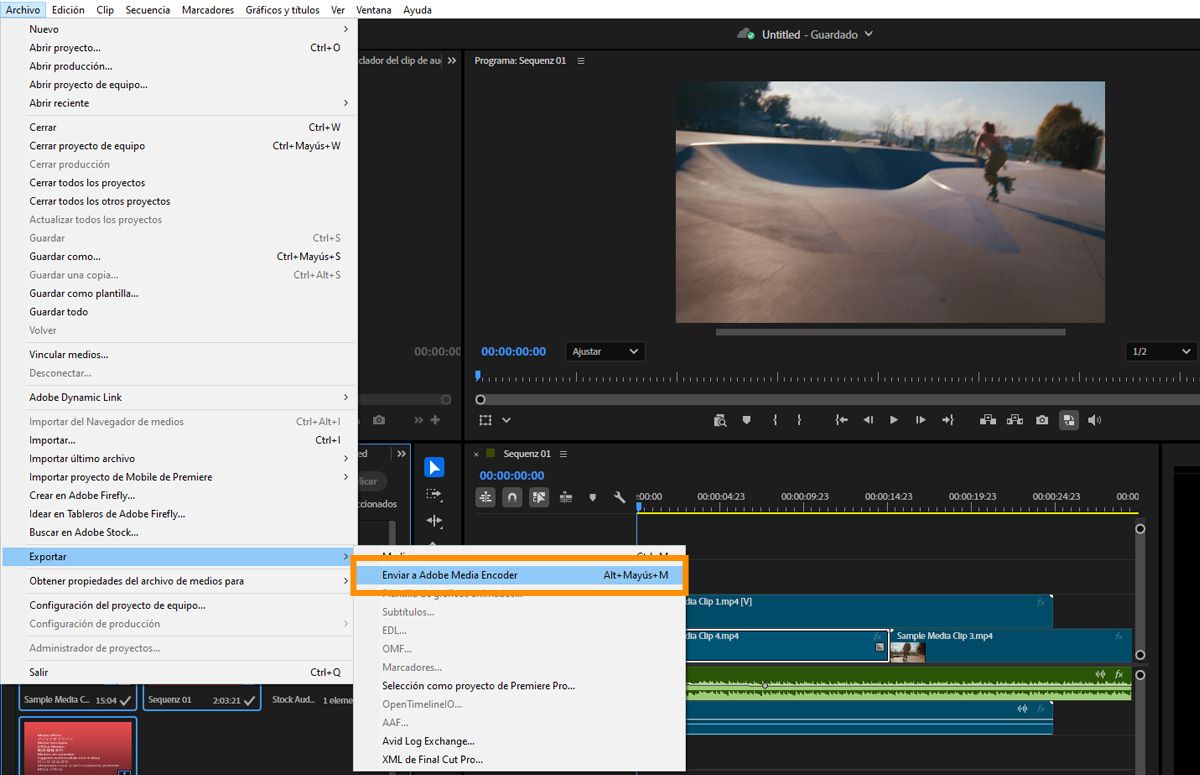
Task: Click Mark Out bracket in Program monitor
Action: [x=799, y=421]
